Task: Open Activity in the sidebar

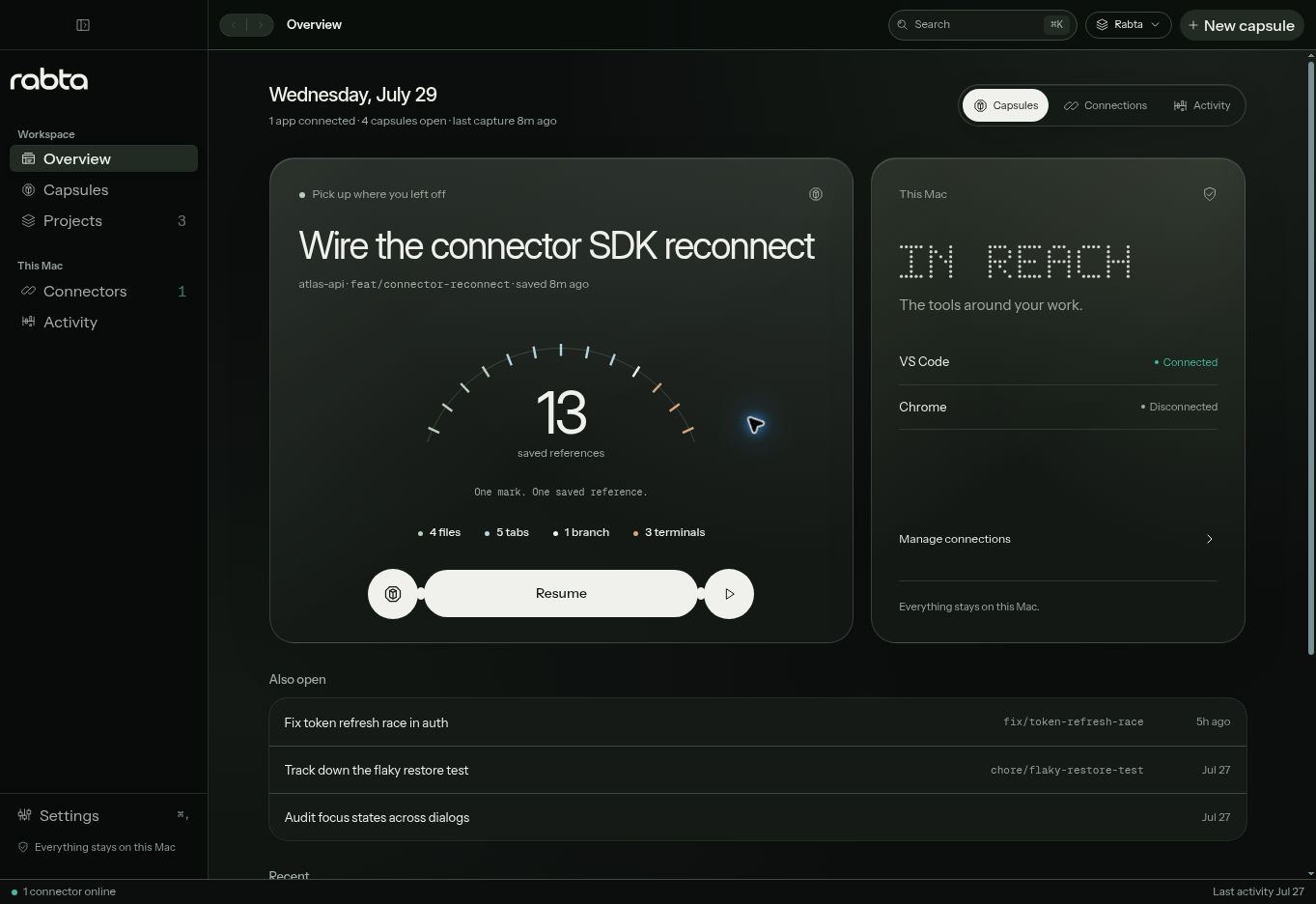Action: coord(103,323)
